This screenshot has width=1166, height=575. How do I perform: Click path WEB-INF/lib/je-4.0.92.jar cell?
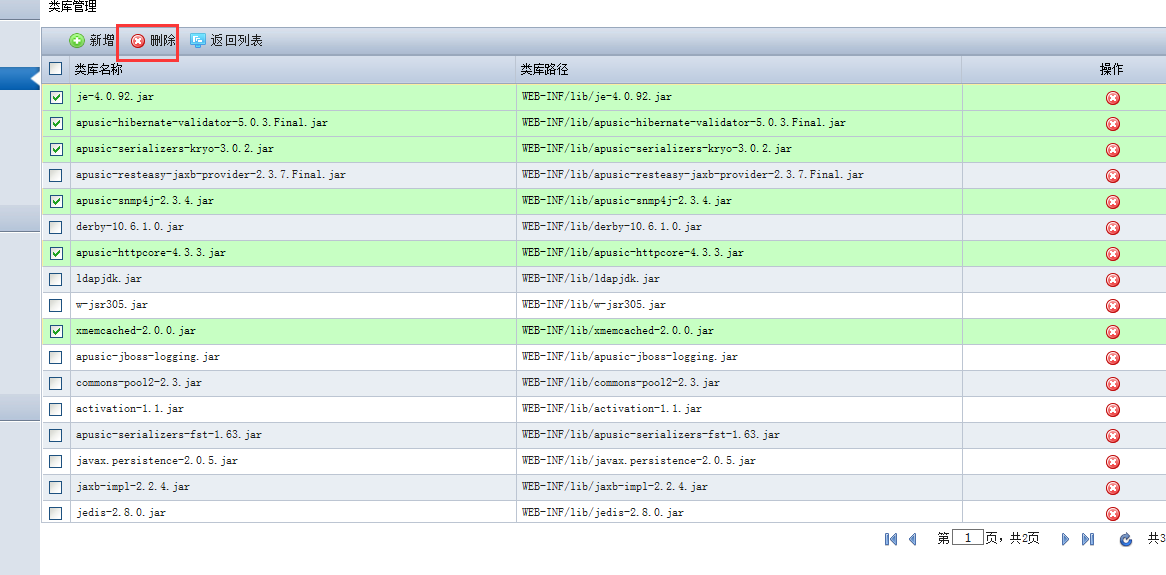[x=739, y=97]
